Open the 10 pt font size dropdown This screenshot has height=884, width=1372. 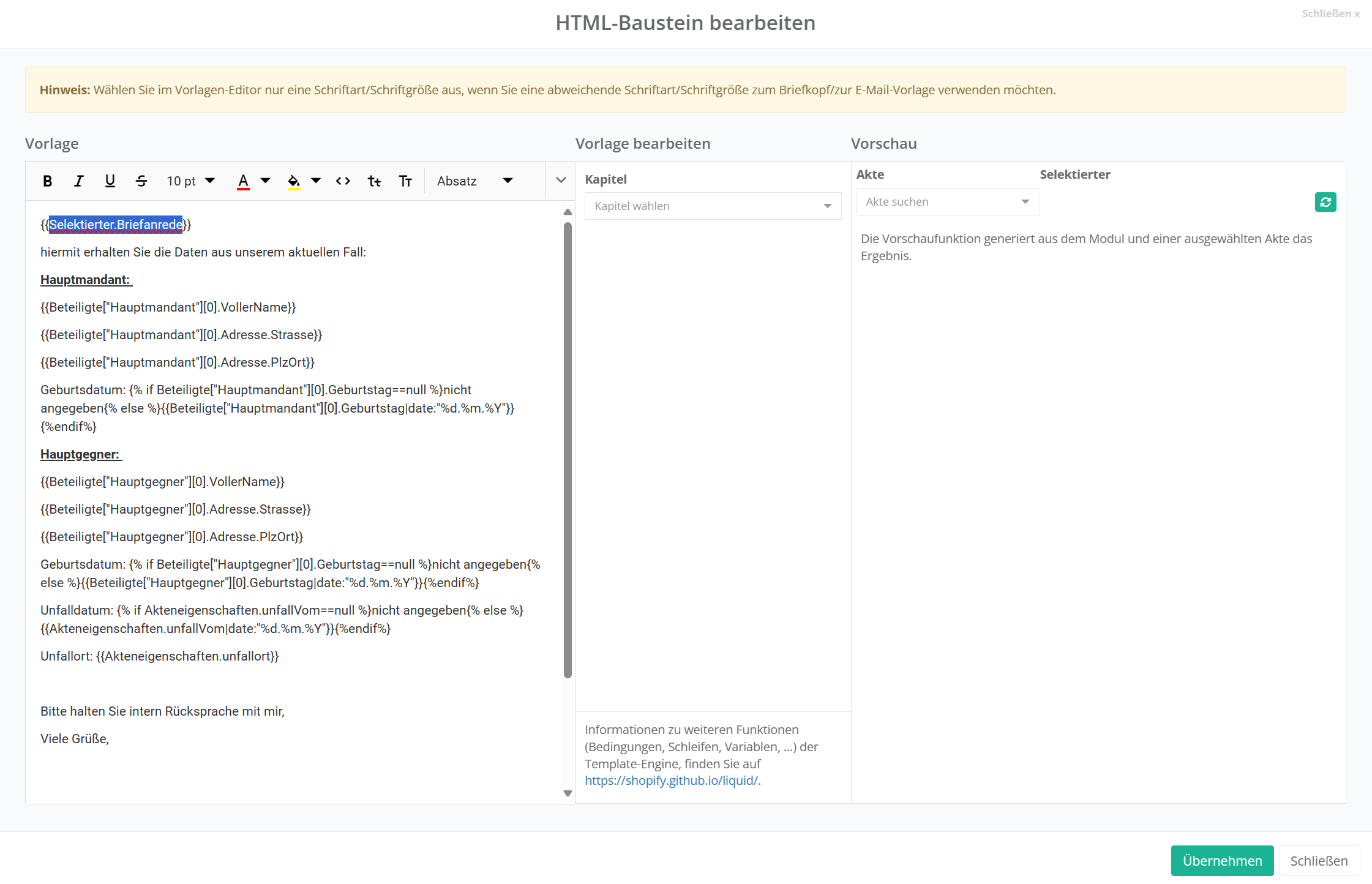click(190, 181)
